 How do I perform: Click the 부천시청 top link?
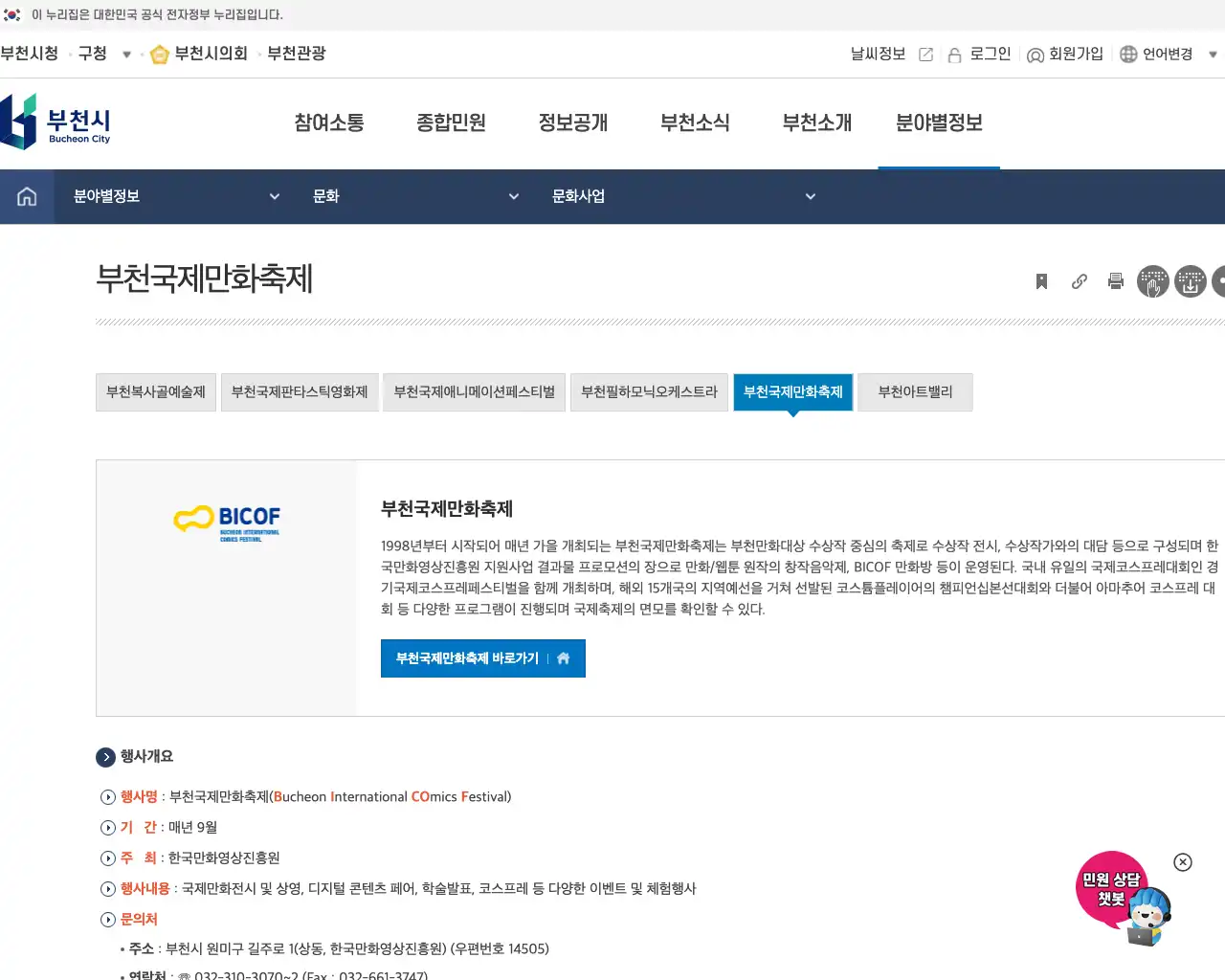[x=30, y=54]
